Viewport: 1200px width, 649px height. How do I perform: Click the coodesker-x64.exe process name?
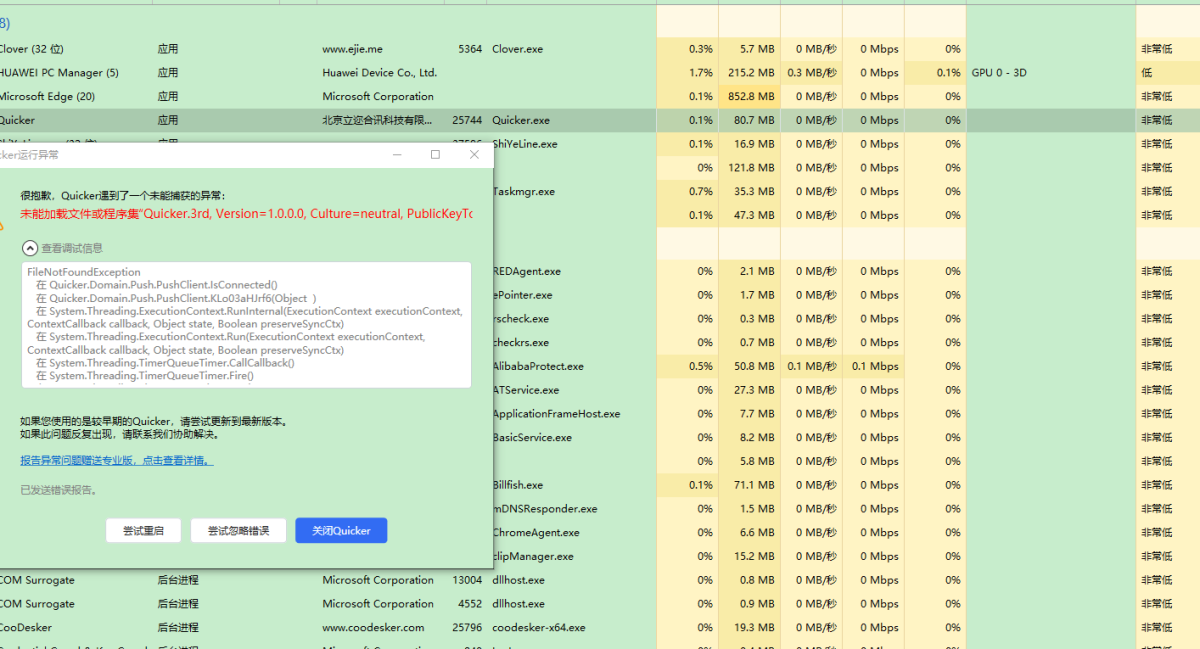[539, 628]
